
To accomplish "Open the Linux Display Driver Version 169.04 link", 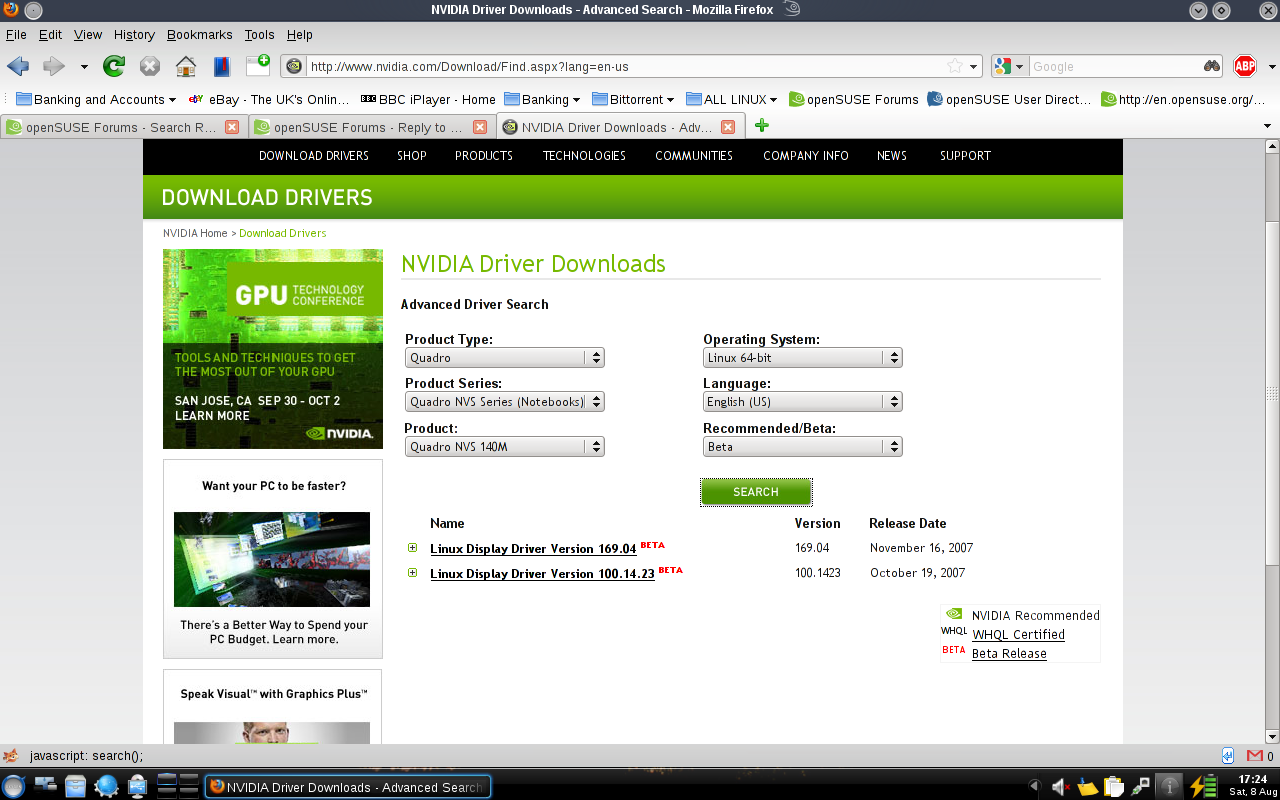I will (533, 549).
